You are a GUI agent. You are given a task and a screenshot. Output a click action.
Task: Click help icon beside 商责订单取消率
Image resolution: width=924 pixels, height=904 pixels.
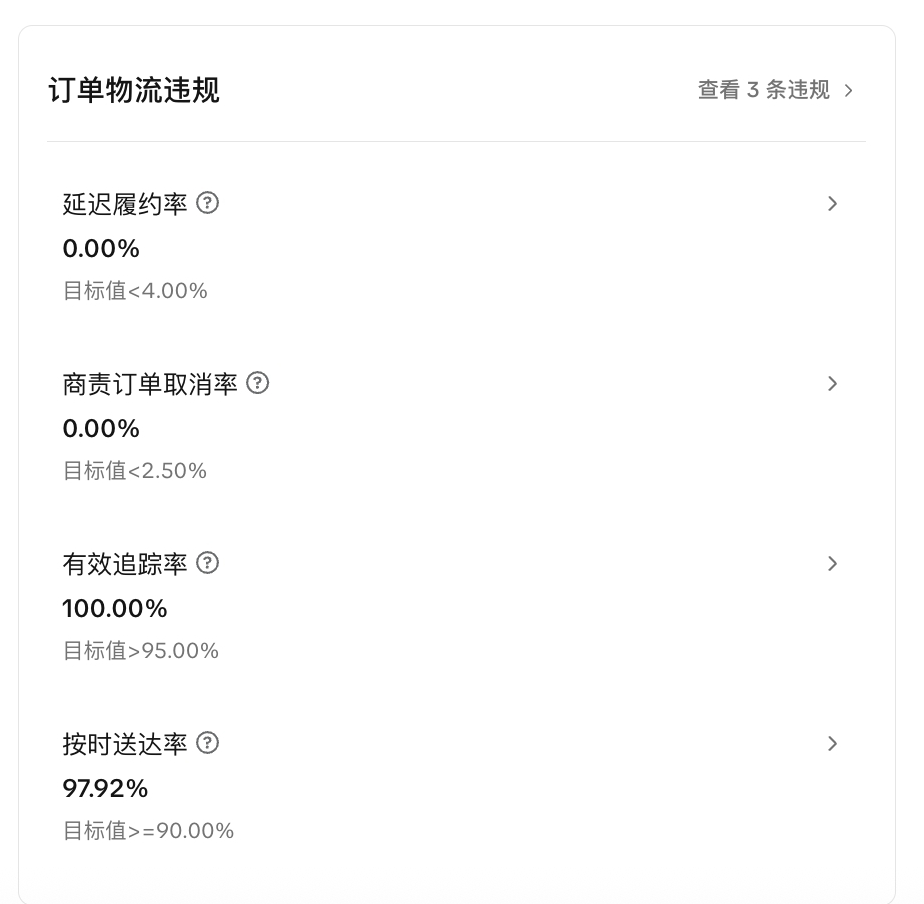click(x=257, y=383)
